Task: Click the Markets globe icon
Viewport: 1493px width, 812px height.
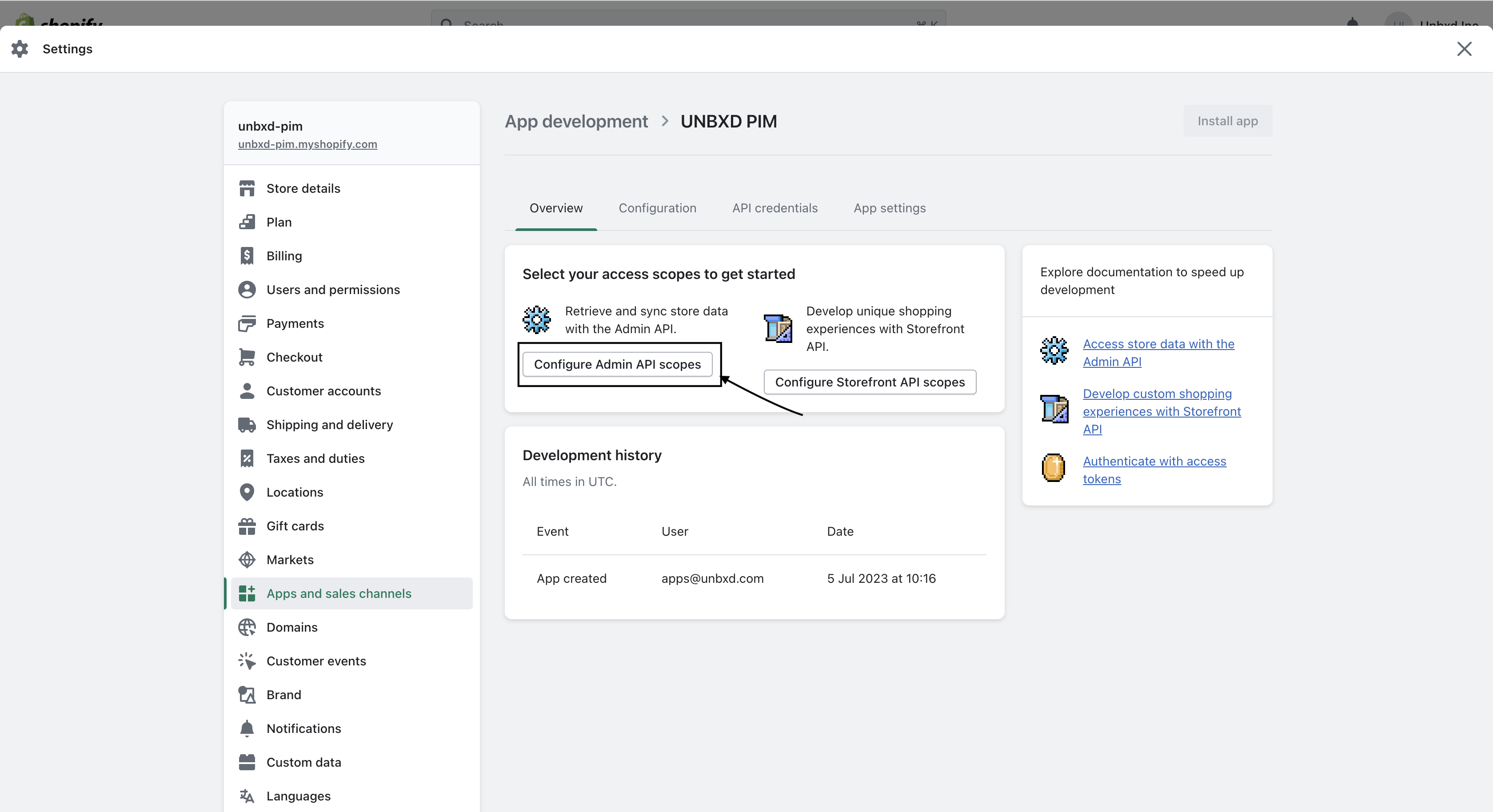Action: pos(247,560)
